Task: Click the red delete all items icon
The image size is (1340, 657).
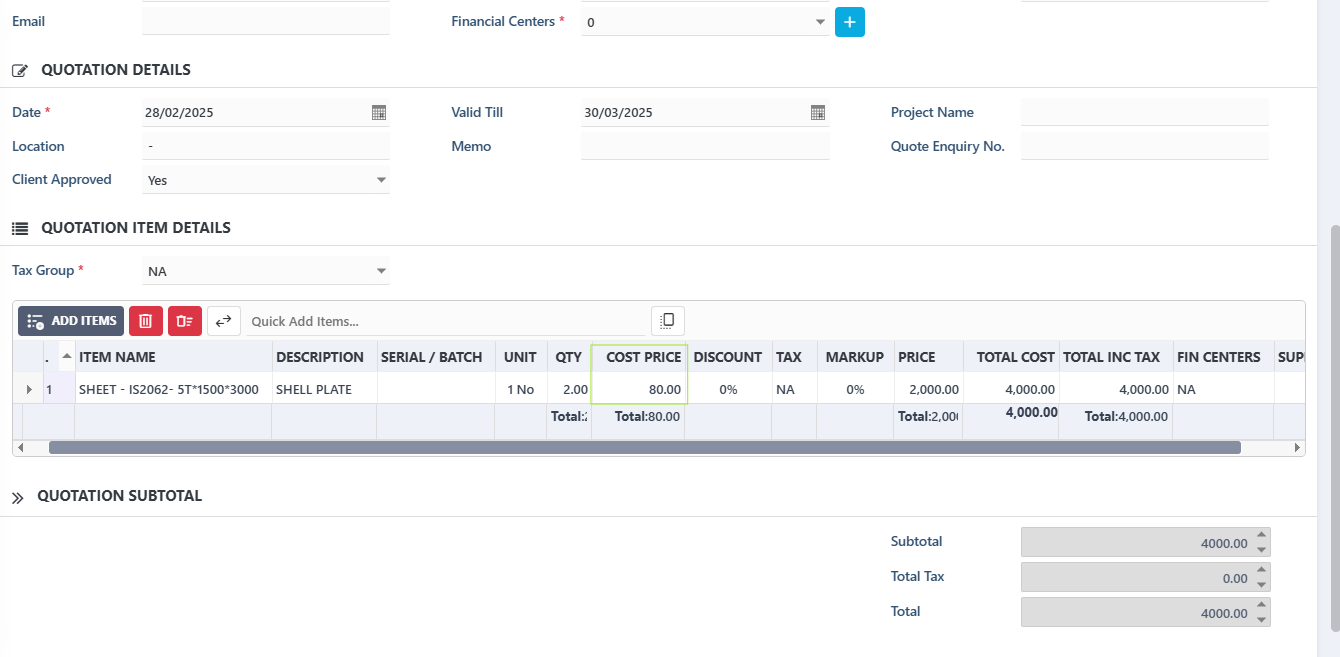Action: [185, 321]
